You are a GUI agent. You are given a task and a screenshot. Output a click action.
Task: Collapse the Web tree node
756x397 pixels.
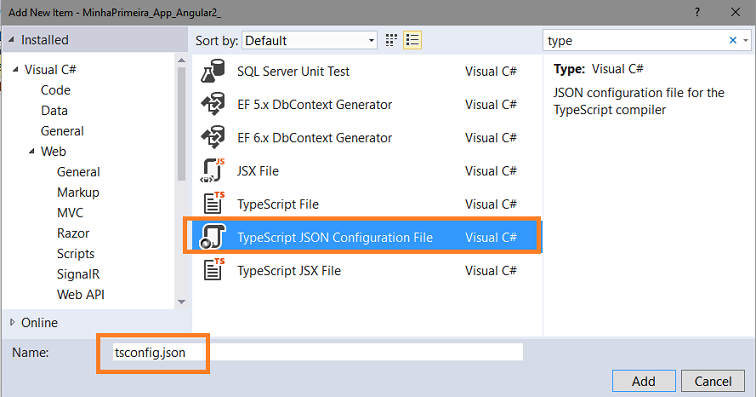click(32, 151)
